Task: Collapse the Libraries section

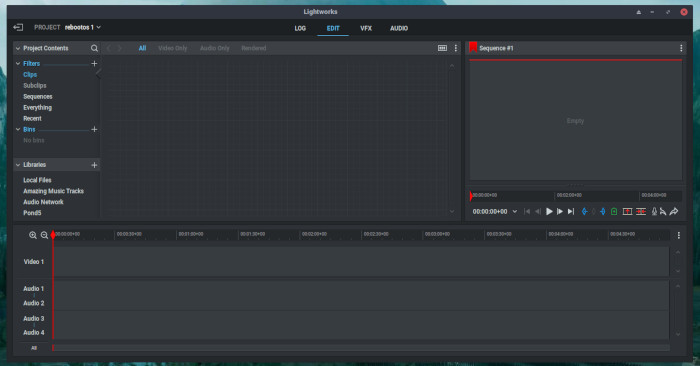Action: [18, 165]
